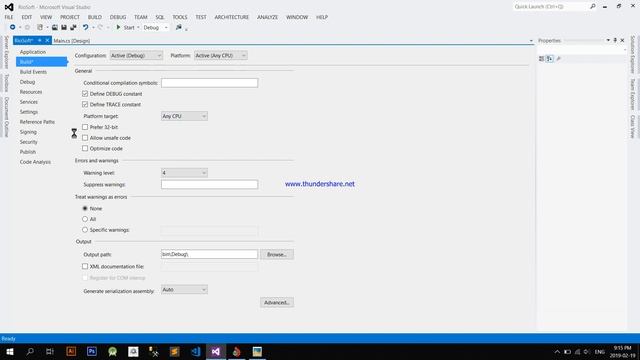This screenshot has height=360, width=640.
Task: Open the Warning level dropdown
Action: (184, 173)
